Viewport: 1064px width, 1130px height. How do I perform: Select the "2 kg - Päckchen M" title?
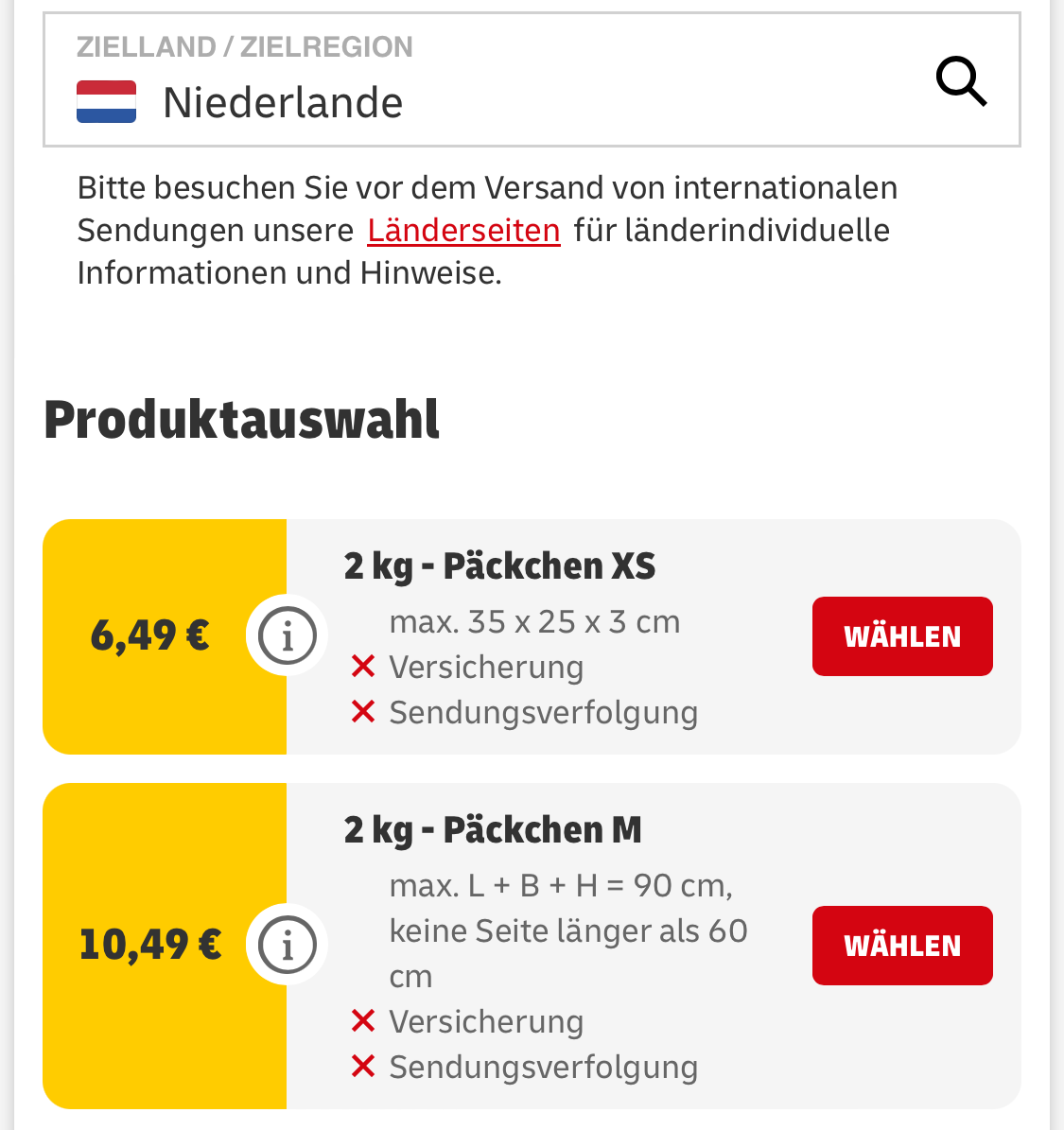pyautogui.click(x=493, y=830)
